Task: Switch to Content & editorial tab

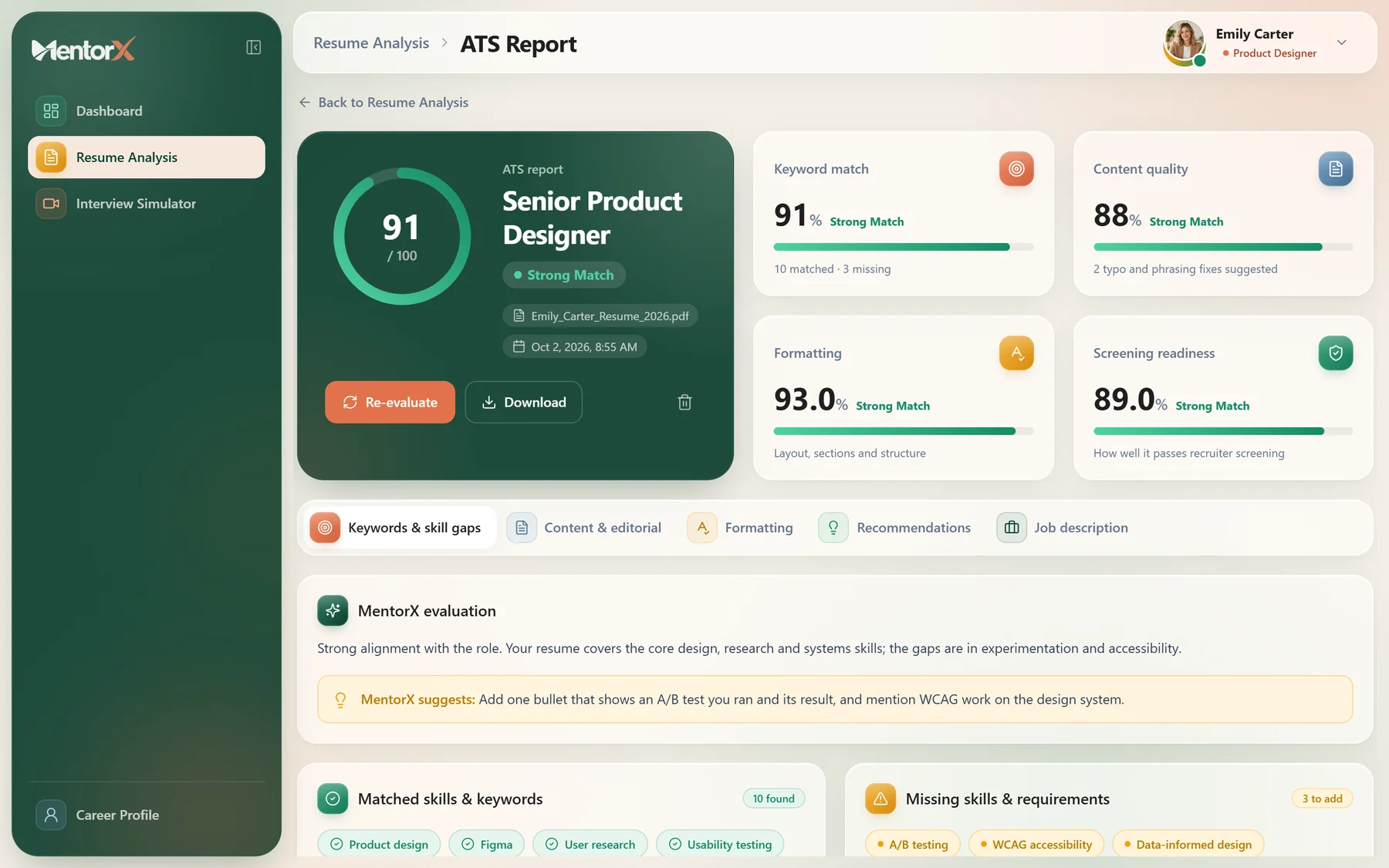Action: click(x=585, y=528)
